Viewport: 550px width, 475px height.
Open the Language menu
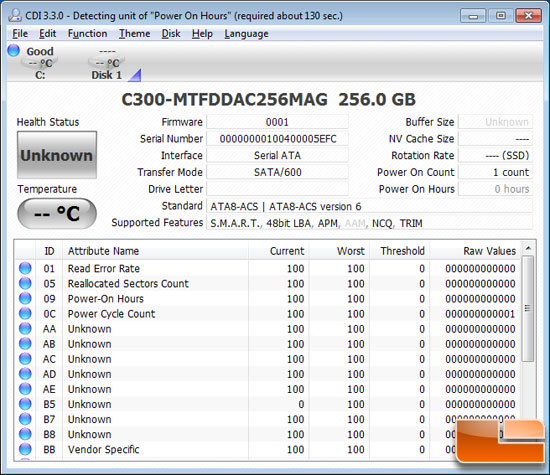(x=246, y=34)
